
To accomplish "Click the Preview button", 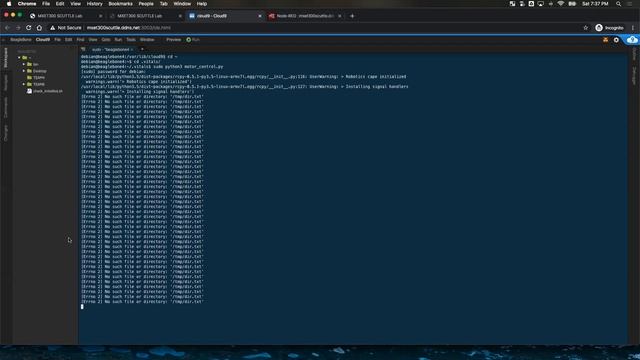I will (x=173, y=40).
